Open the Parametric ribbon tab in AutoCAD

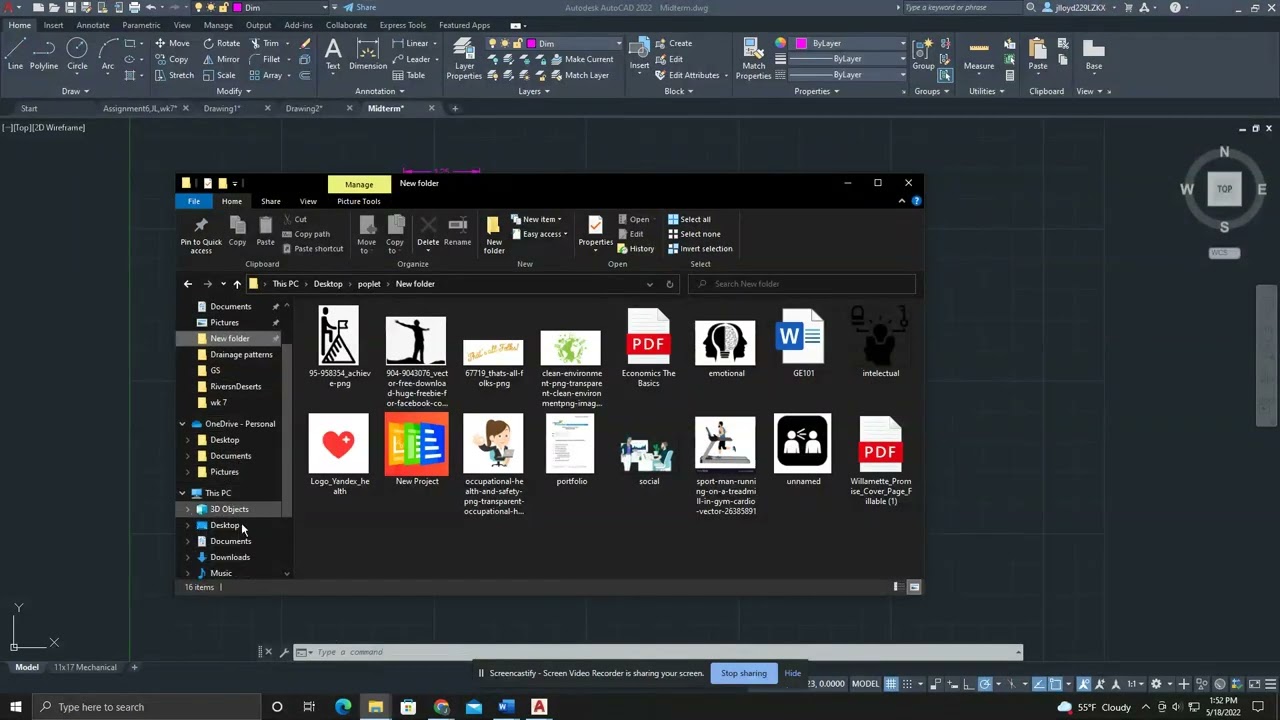141,25
